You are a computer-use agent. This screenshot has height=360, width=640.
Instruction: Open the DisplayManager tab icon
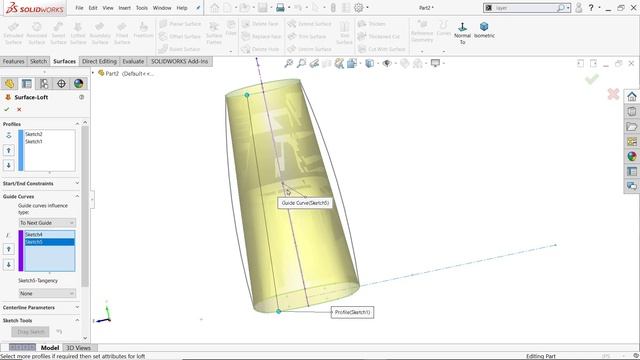point(78,83)
